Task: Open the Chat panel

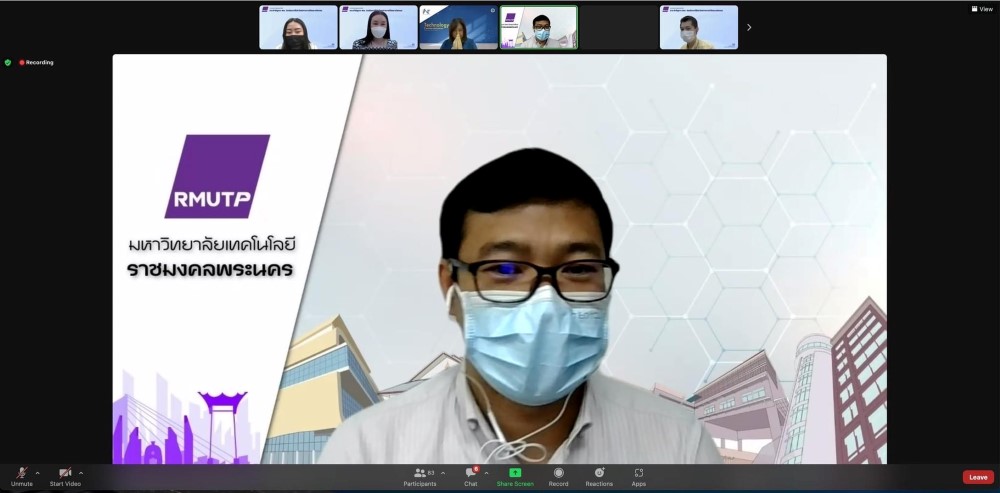Action: pyautogui.click(x=471, y=476)
